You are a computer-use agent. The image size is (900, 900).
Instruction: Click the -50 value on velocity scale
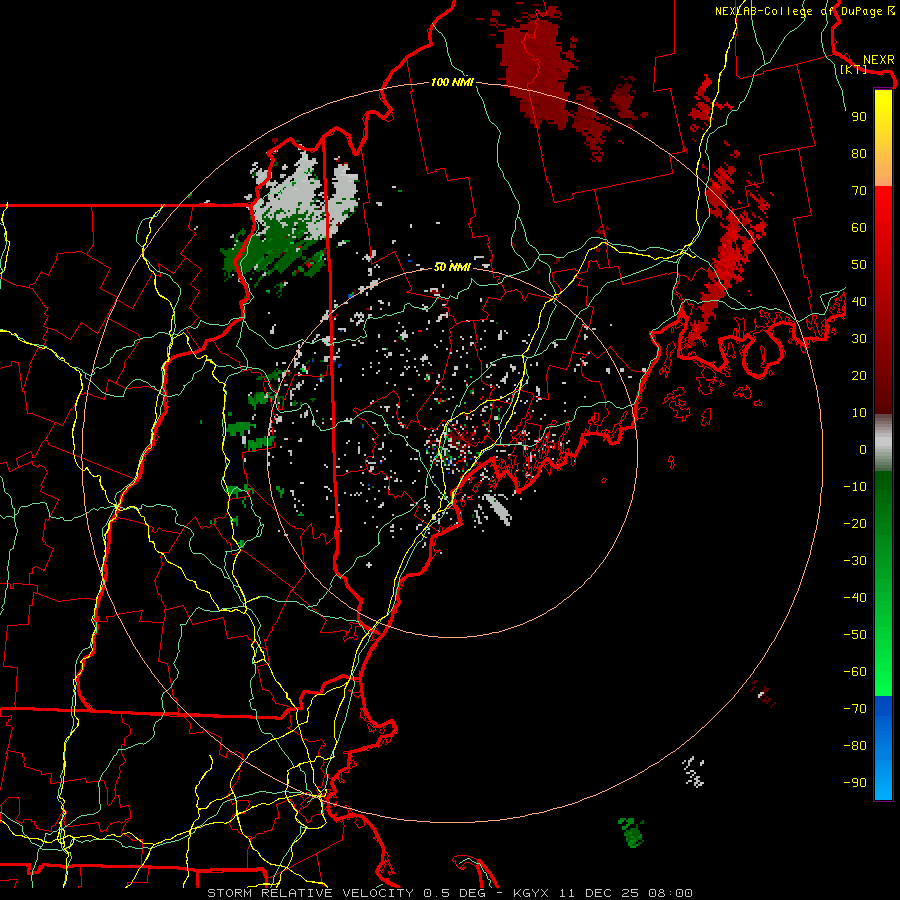[855, 635]
